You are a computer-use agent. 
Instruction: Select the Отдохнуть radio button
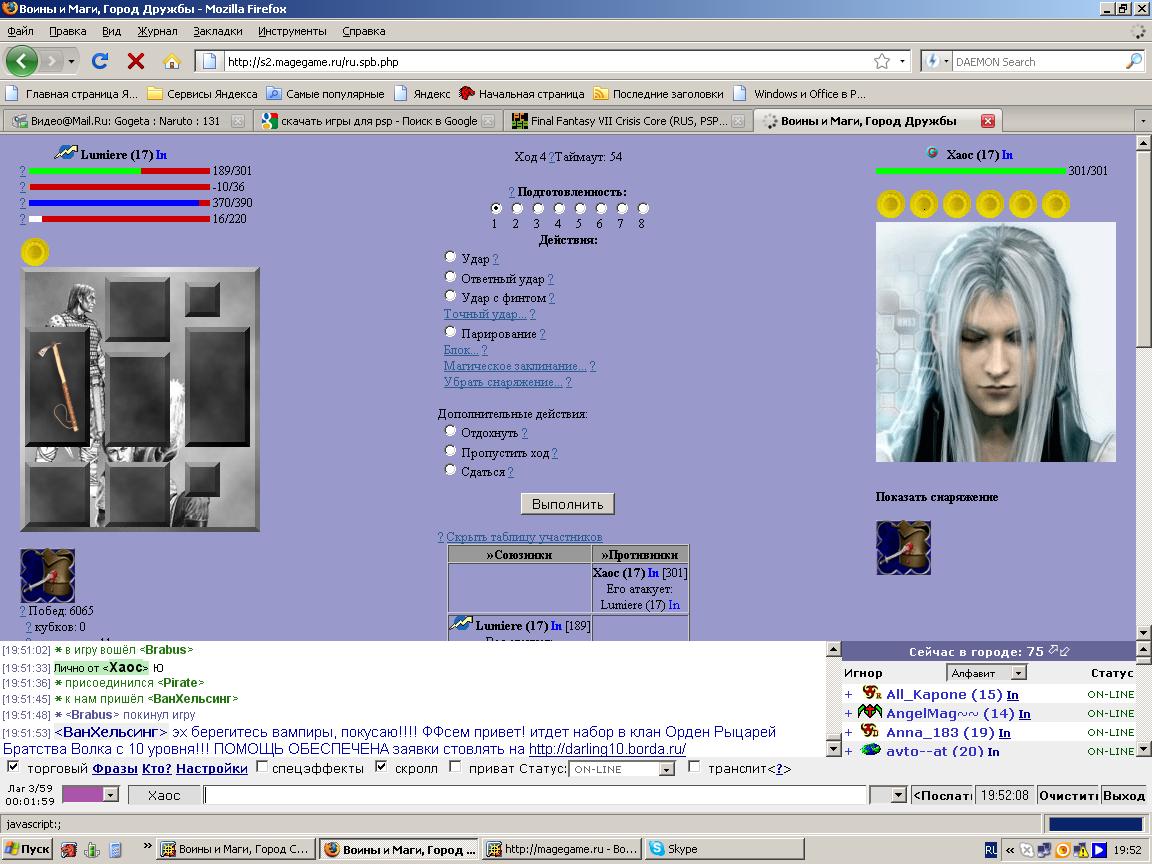click(x=450, y=431)
